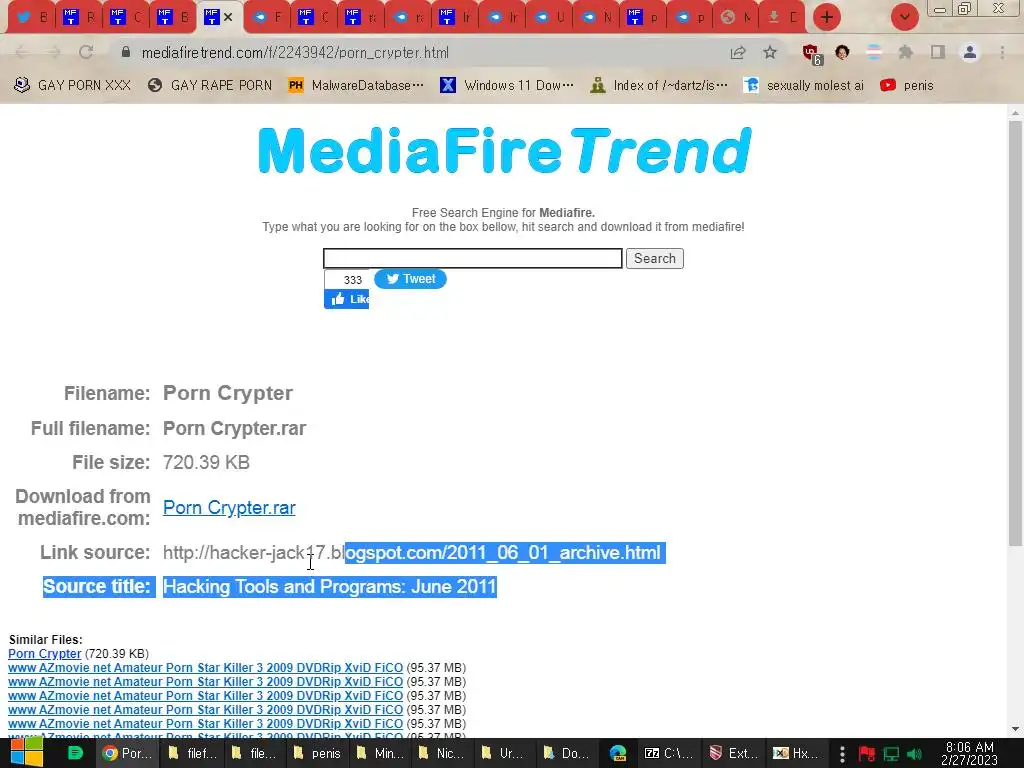Share this page using the share icon

click(738, 52)
